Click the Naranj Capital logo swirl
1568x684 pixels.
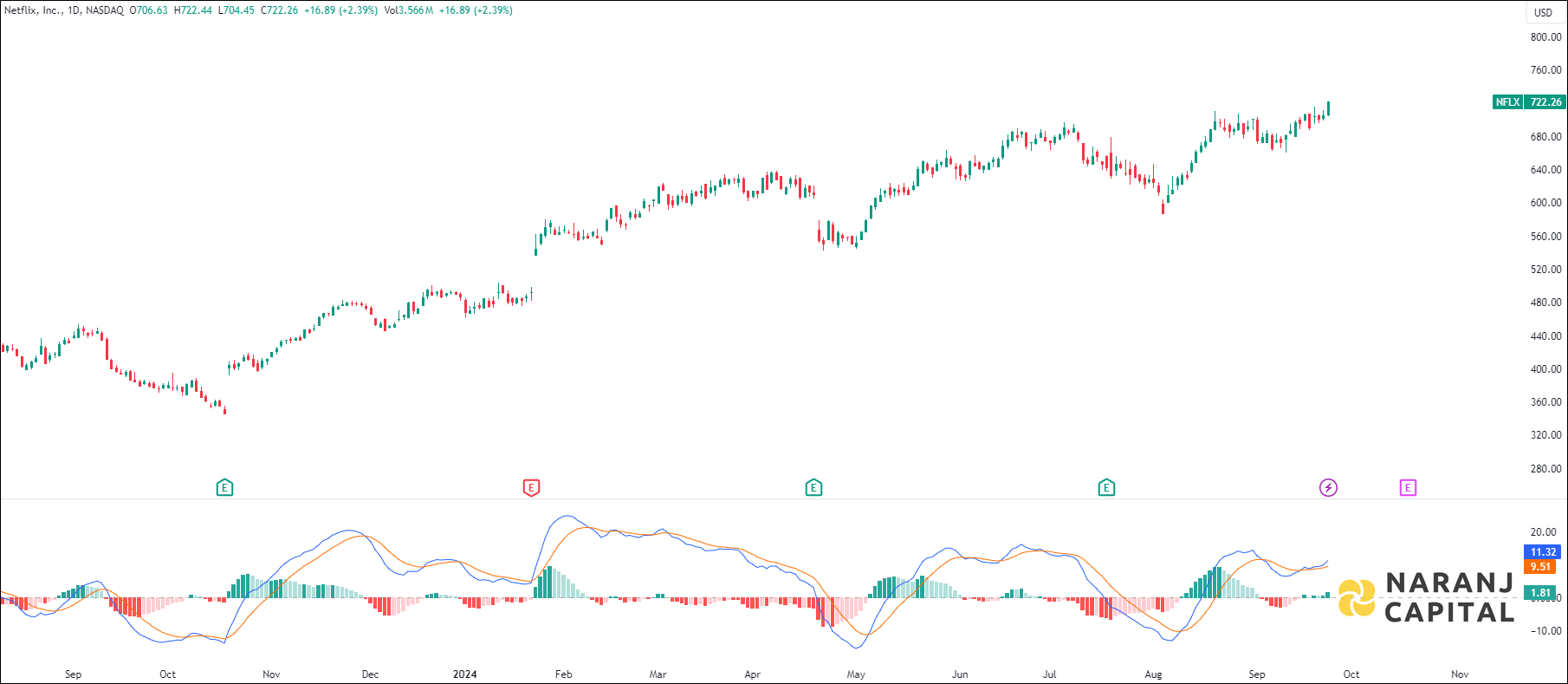[x=1356, y=598]
